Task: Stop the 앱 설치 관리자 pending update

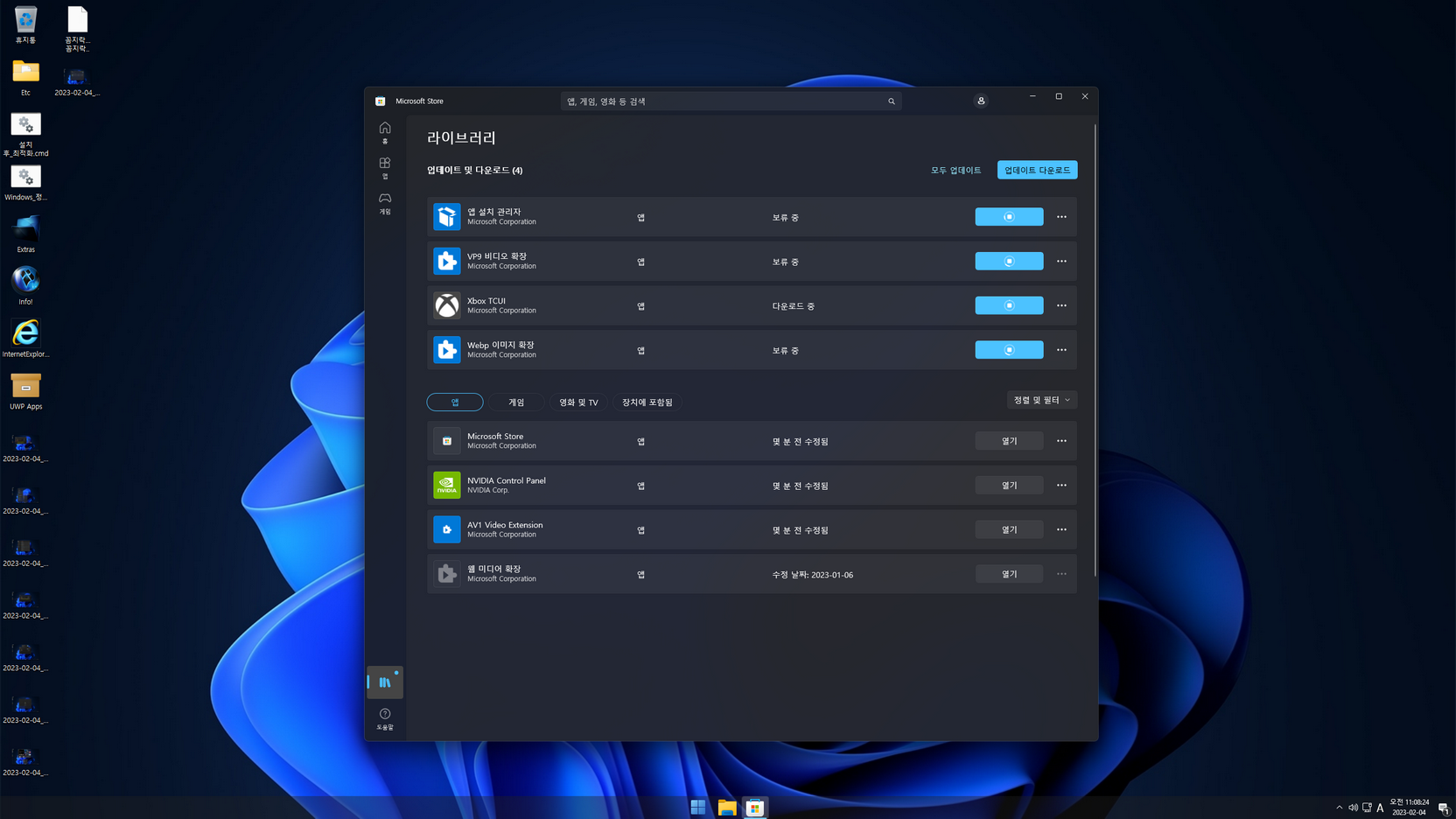Action: 1009,217
